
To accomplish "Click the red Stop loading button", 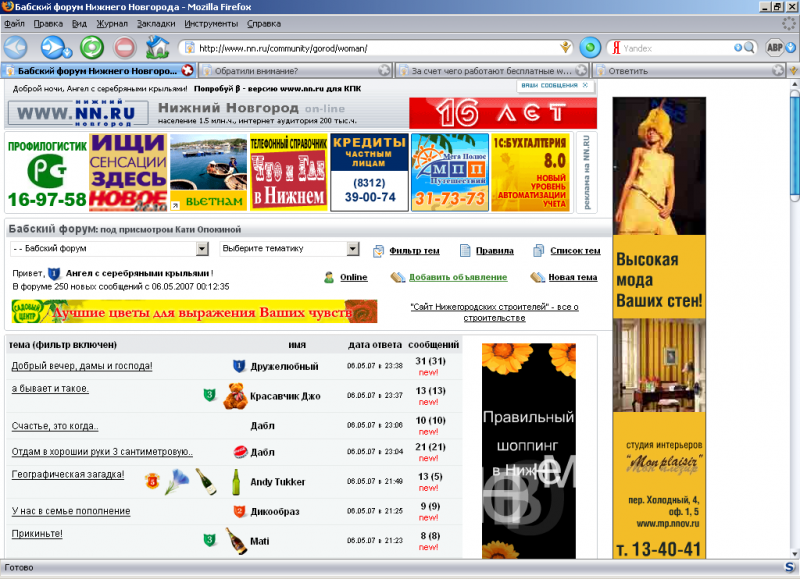I will click(x=125, y=48).
